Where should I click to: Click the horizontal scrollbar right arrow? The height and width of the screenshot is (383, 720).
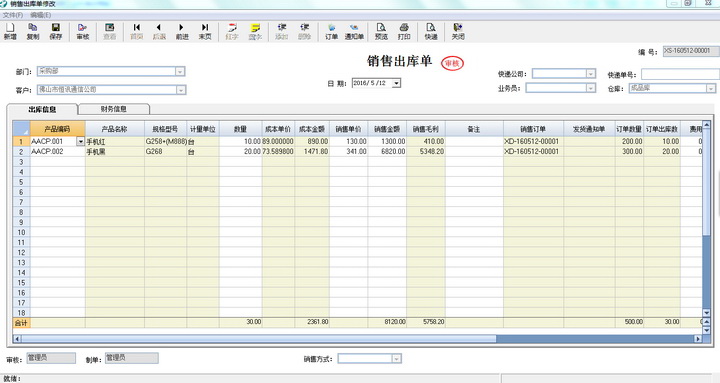coord(698,339)
